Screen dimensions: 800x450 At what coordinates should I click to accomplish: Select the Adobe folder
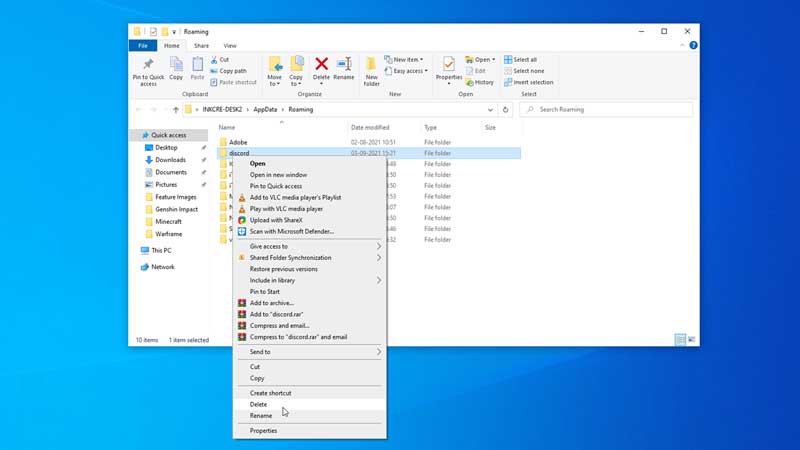pos(238,142)
